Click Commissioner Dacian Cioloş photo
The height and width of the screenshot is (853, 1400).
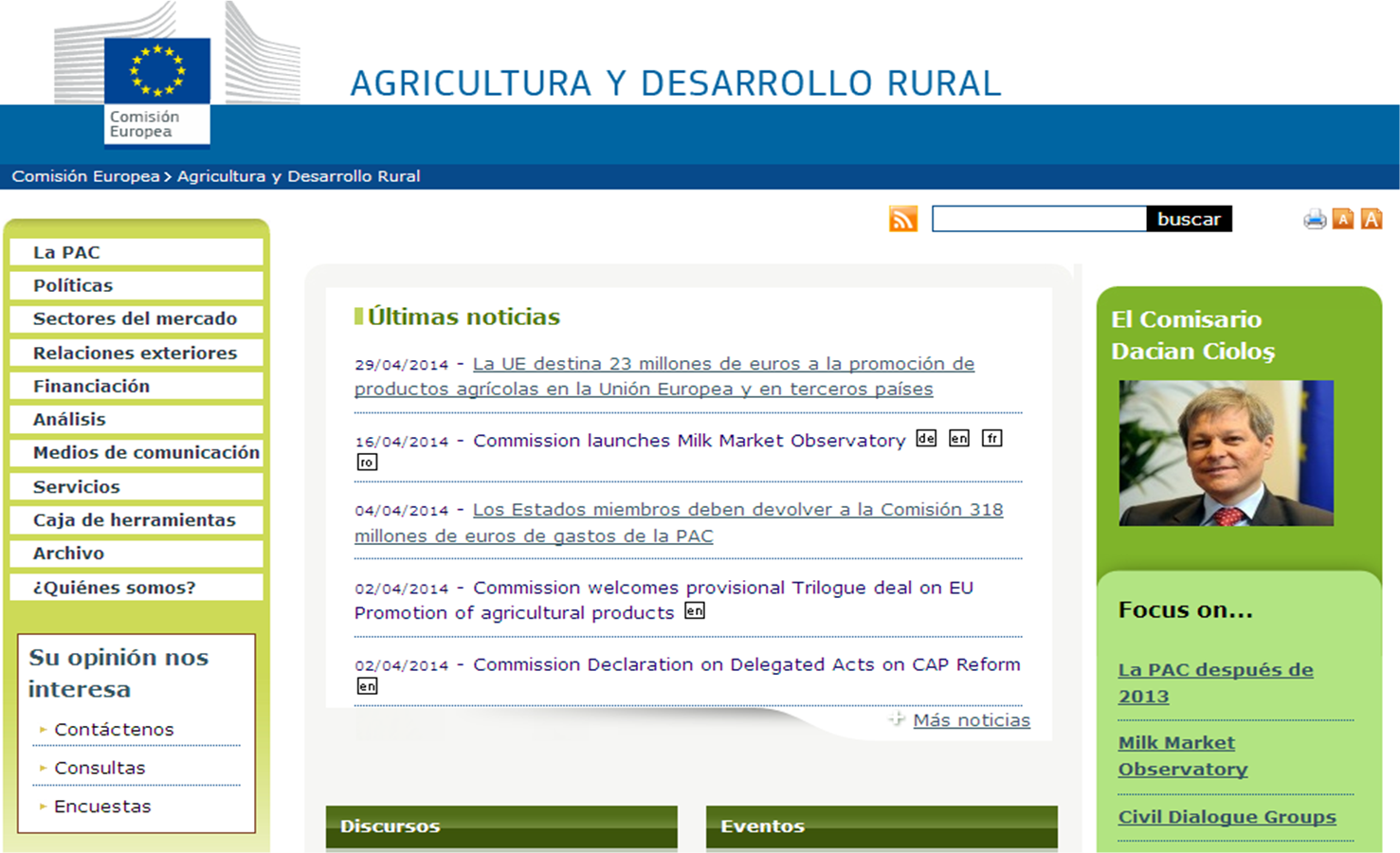pos(1226,453)
